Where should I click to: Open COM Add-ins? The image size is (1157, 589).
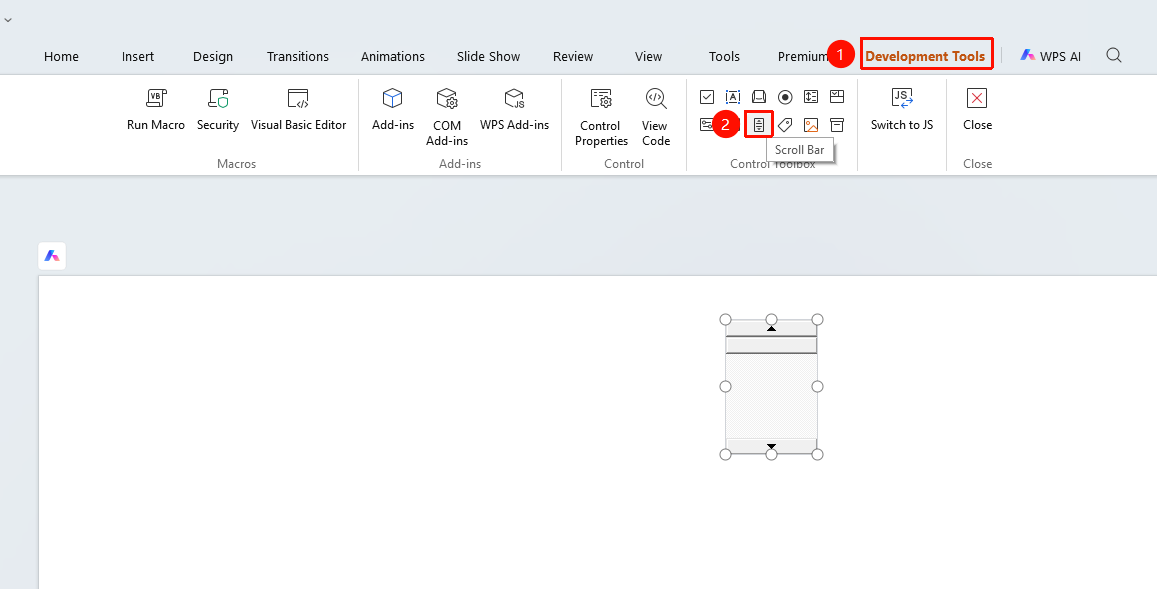(x=446, y=117)
